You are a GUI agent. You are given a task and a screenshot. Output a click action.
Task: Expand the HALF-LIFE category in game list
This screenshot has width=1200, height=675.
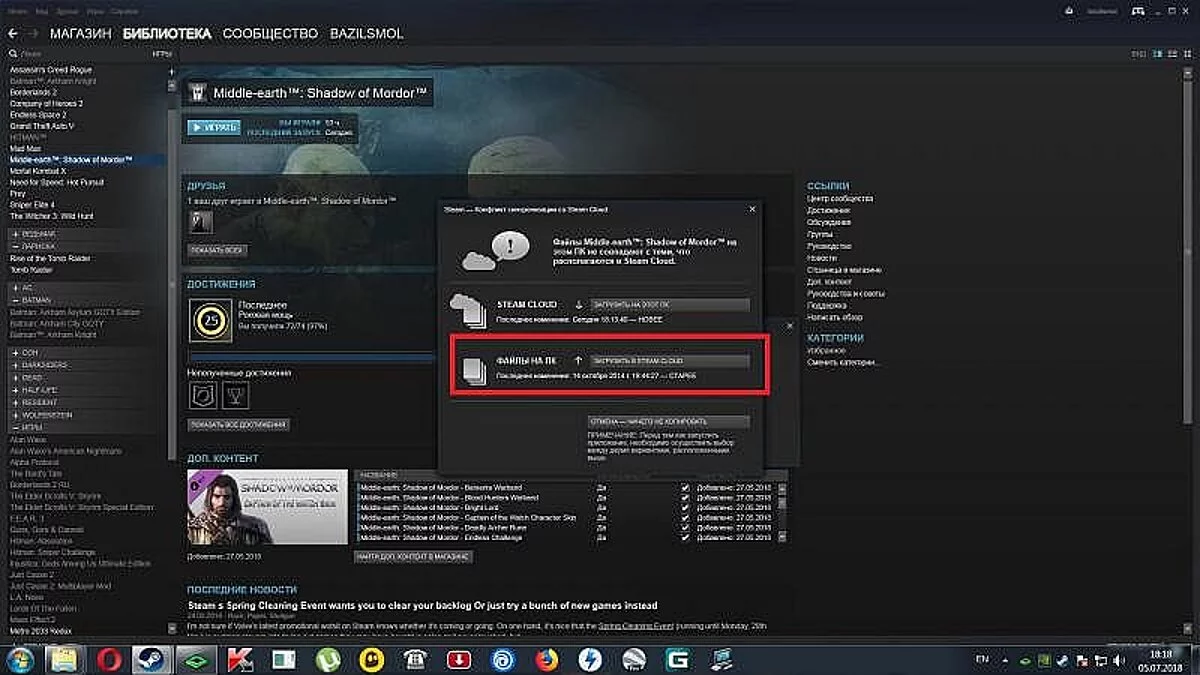pos(13,390)
